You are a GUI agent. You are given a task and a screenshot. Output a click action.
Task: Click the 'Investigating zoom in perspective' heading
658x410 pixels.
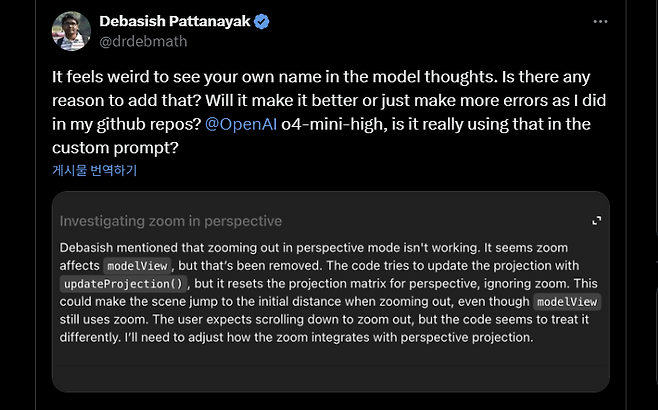[171, 221]
